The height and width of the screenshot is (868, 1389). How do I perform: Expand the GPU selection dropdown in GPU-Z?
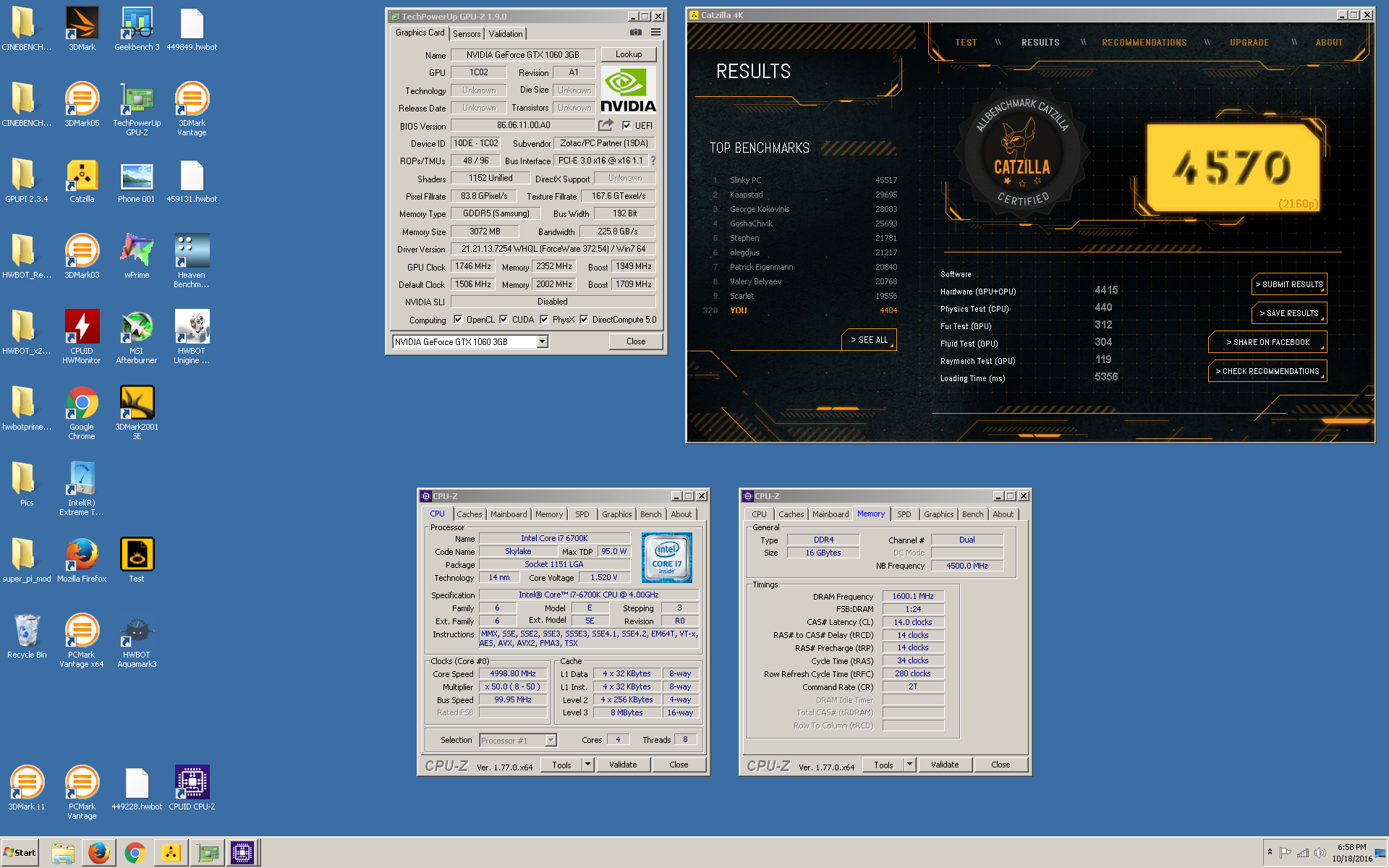point(542,342)
